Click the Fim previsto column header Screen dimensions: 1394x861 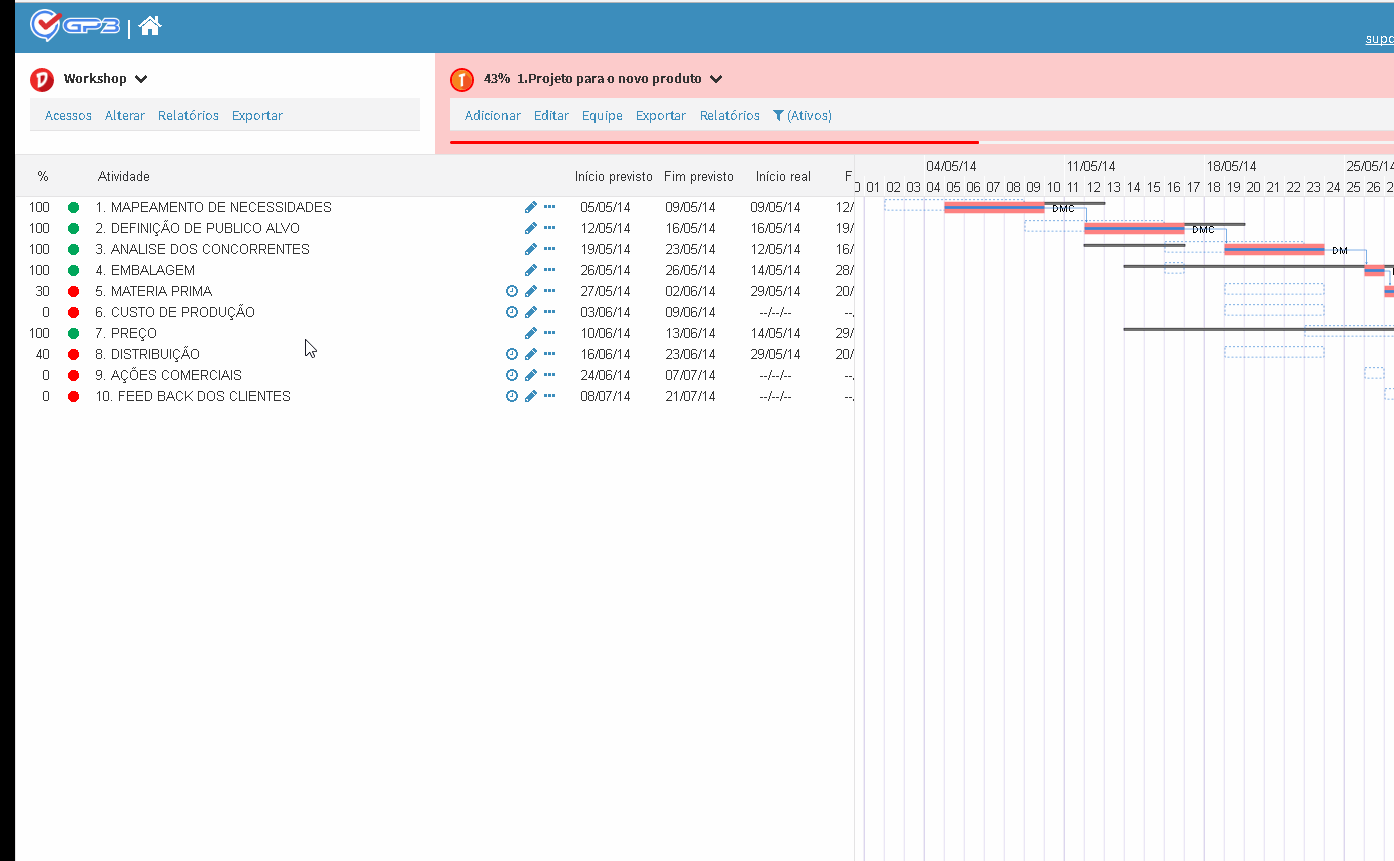(x=699, y=177)
